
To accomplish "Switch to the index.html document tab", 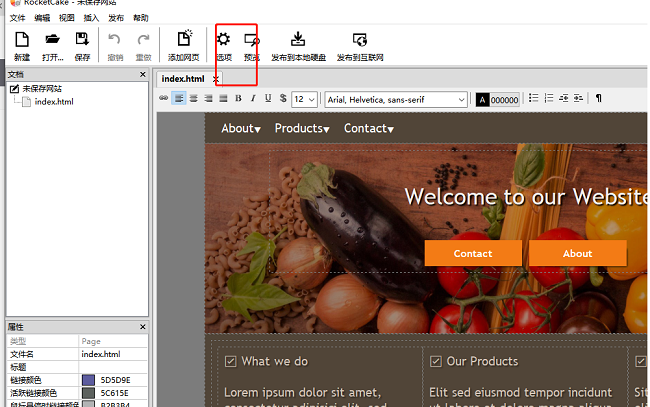I will 183,79.
